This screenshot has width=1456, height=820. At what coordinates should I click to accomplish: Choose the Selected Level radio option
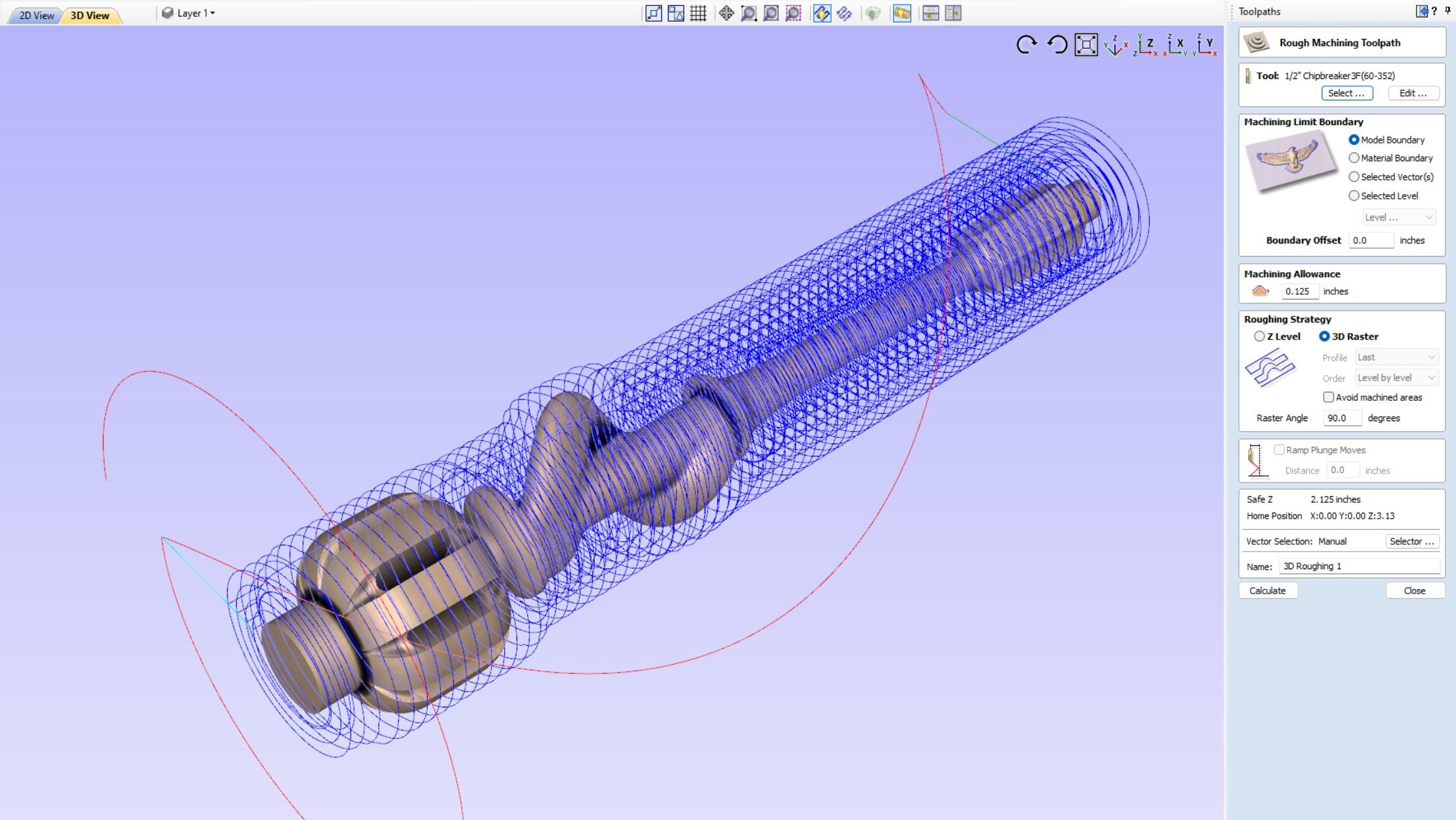[1354, 195]
